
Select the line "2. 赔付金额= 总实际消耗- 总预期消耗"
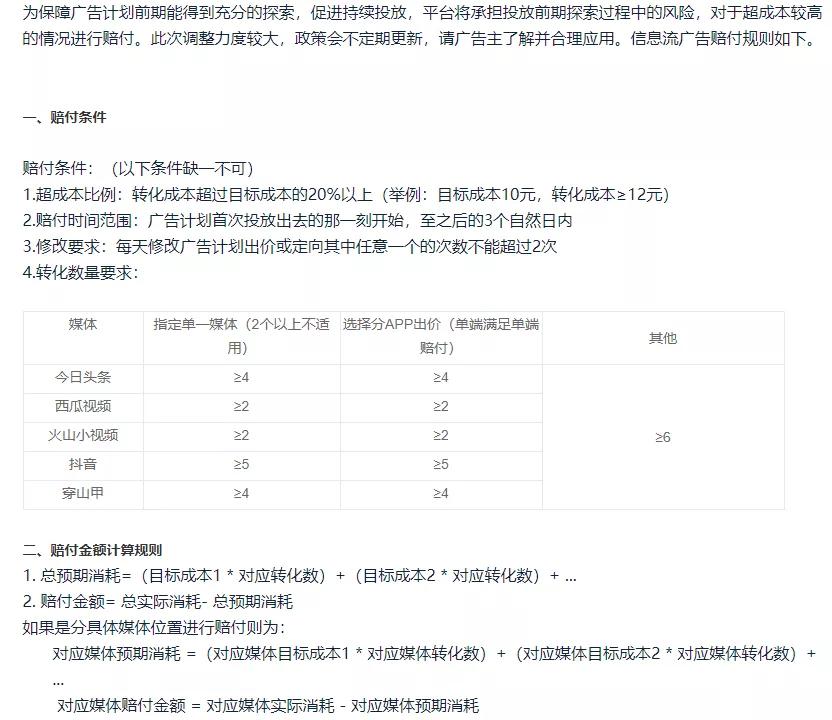pos(158,602)
